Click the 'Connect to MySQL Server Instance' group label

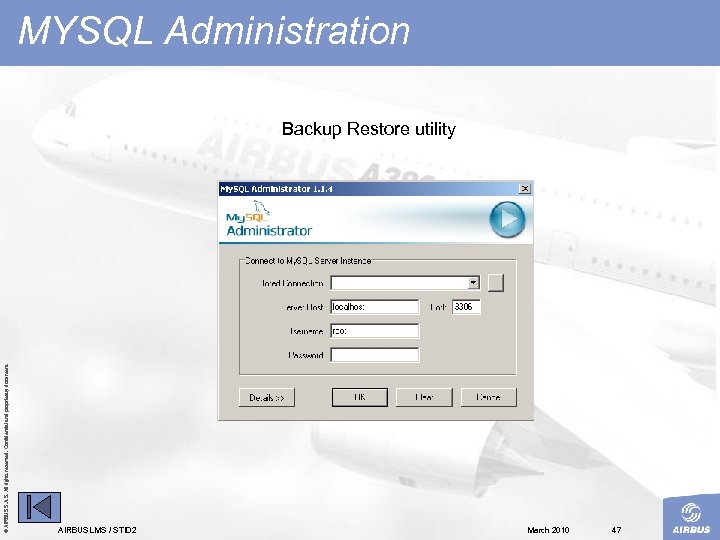coord(308,261)
